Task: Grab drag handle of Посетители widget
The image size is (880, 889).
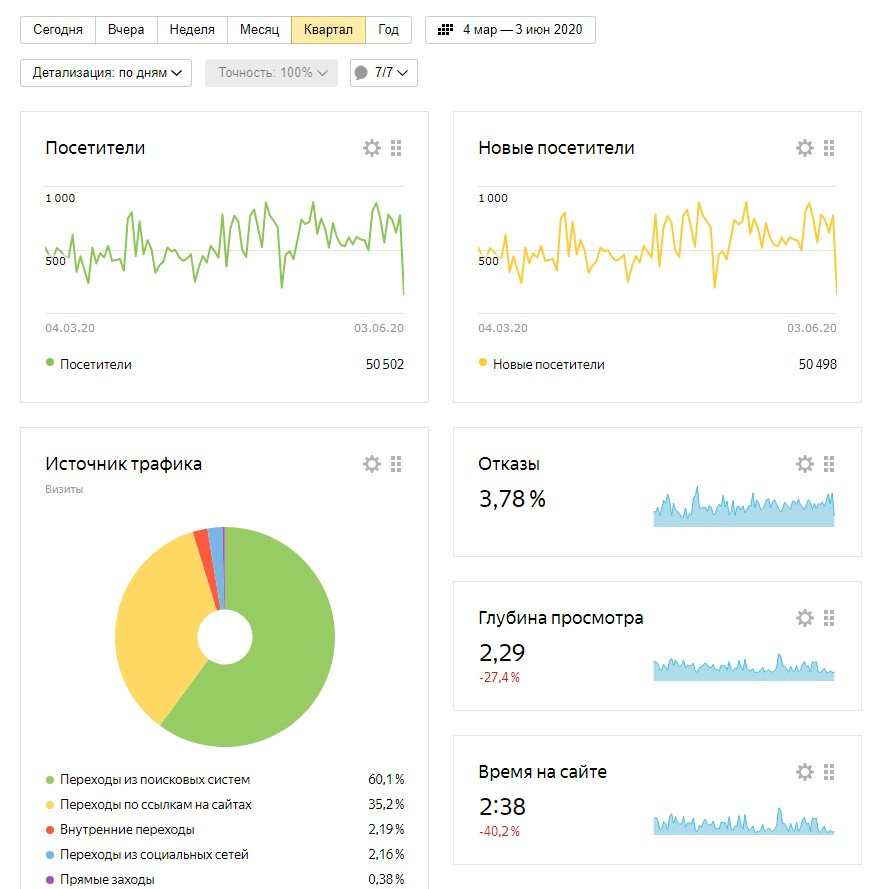Action: pyautogui.click(x=396, y=148)
